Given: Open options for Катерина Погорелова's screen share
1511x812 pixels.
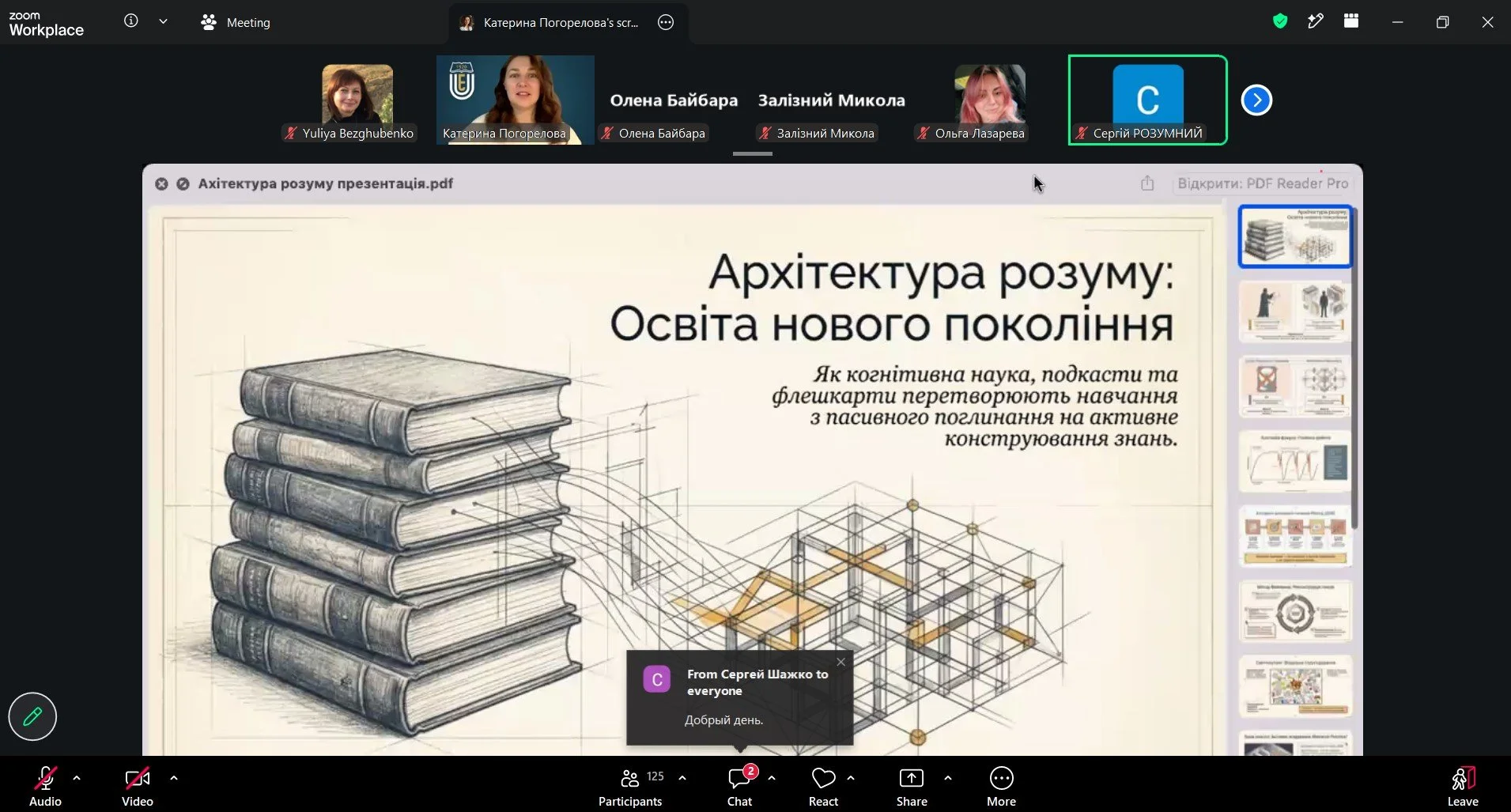Looking at the screenshot, I should [x=666, y=22].
